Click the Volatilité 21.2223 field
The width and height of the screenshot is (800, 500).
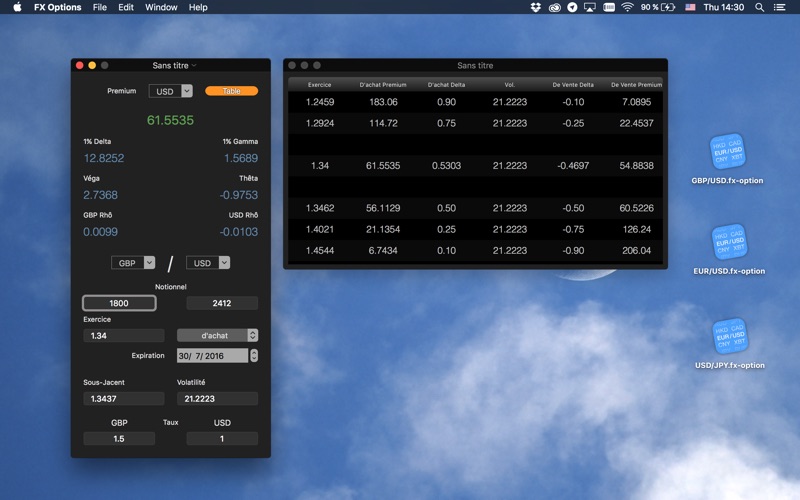click(x=217, y=398)
